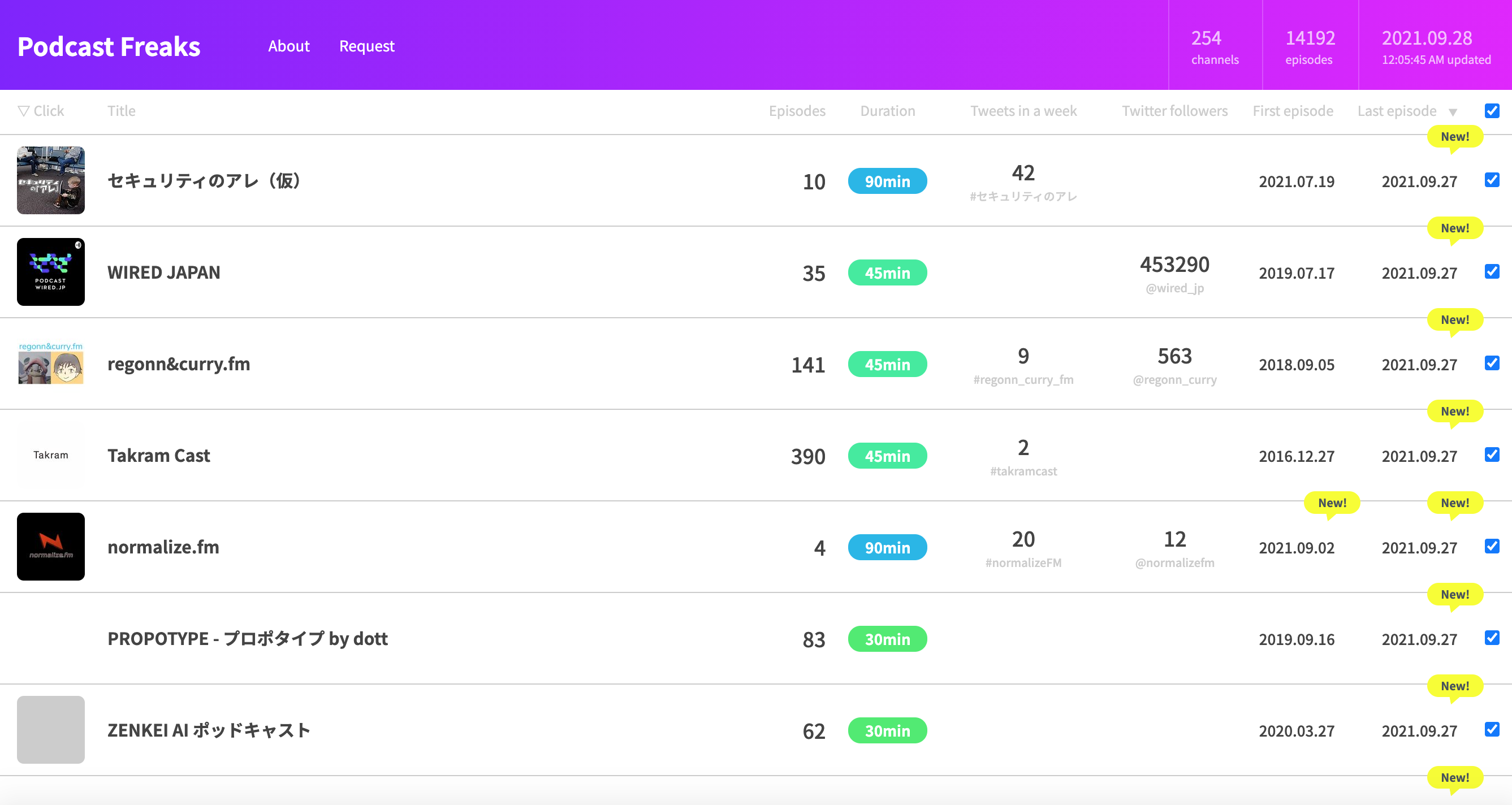This screenshot has width=1512, height=805.
Task: Click first episode date 2016.12.27
Action: click(1296, 456)
